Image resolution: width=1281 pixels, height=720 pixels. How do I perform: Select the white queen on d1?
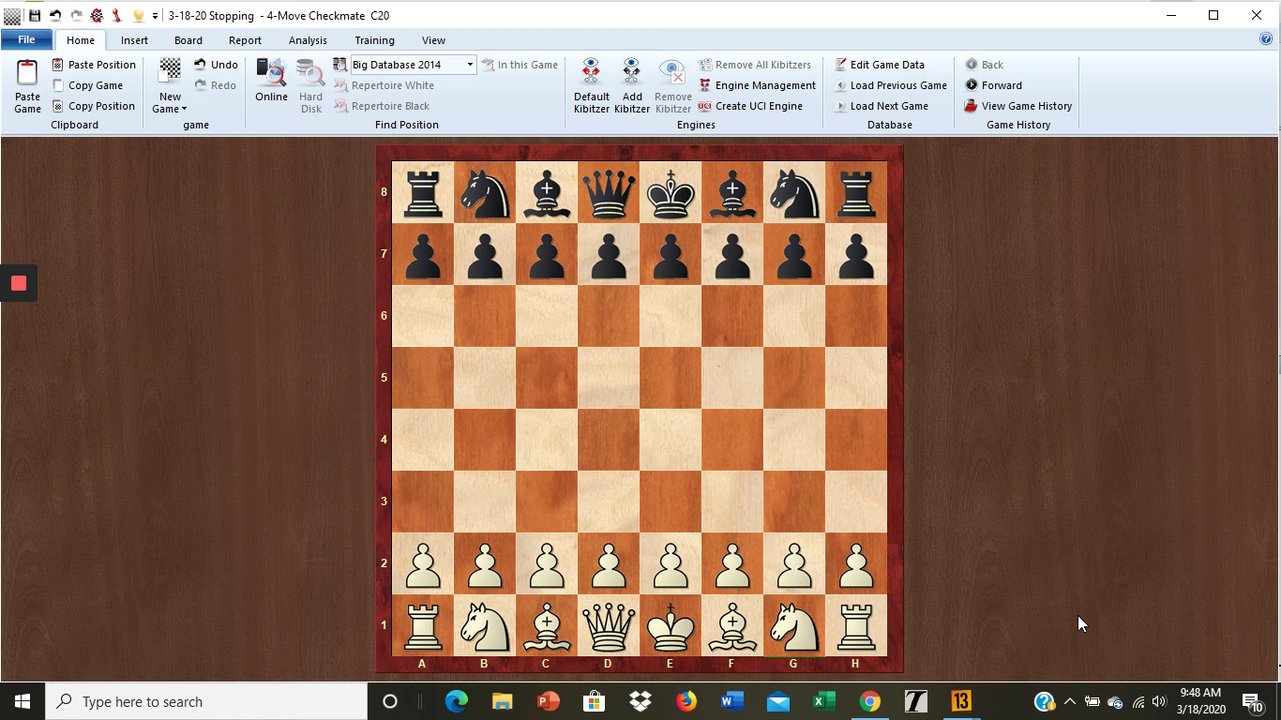[608, 627]
